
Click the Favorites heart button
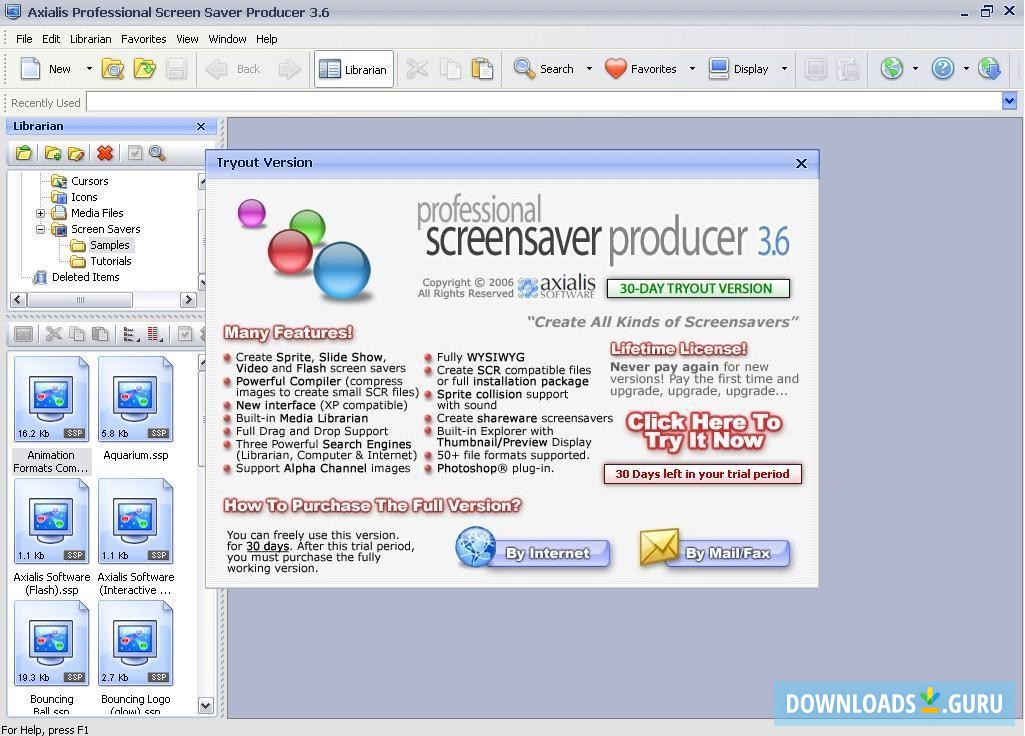coord(641,69)
